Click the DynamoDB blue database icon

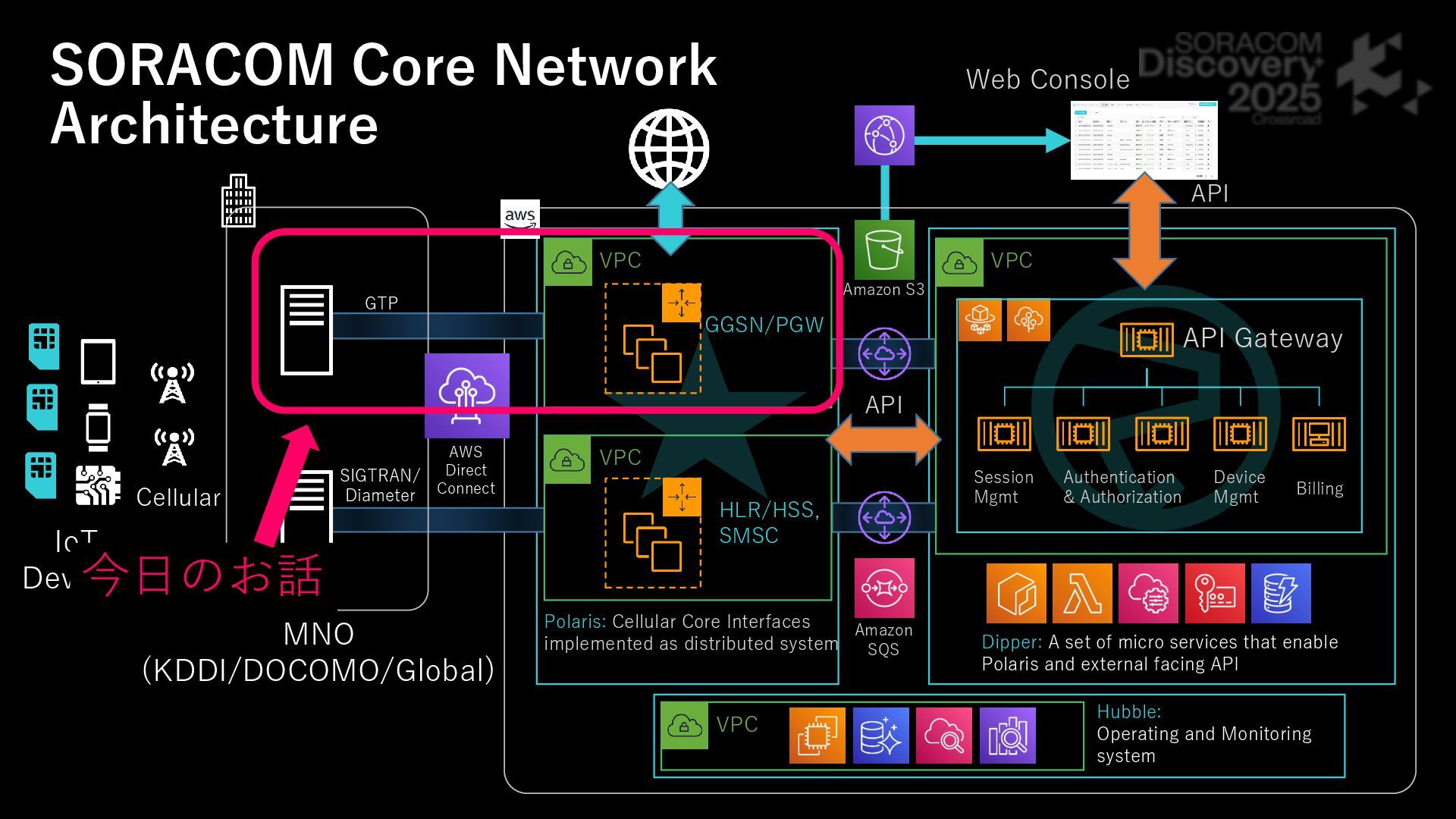point(1281,593)
